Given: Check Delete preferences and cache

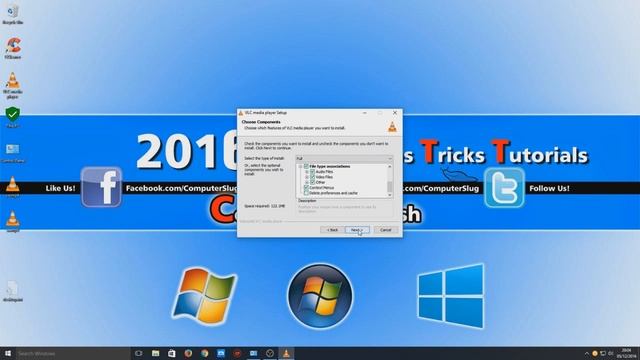Looking at the screenshot, I should (x=306, y=193).
